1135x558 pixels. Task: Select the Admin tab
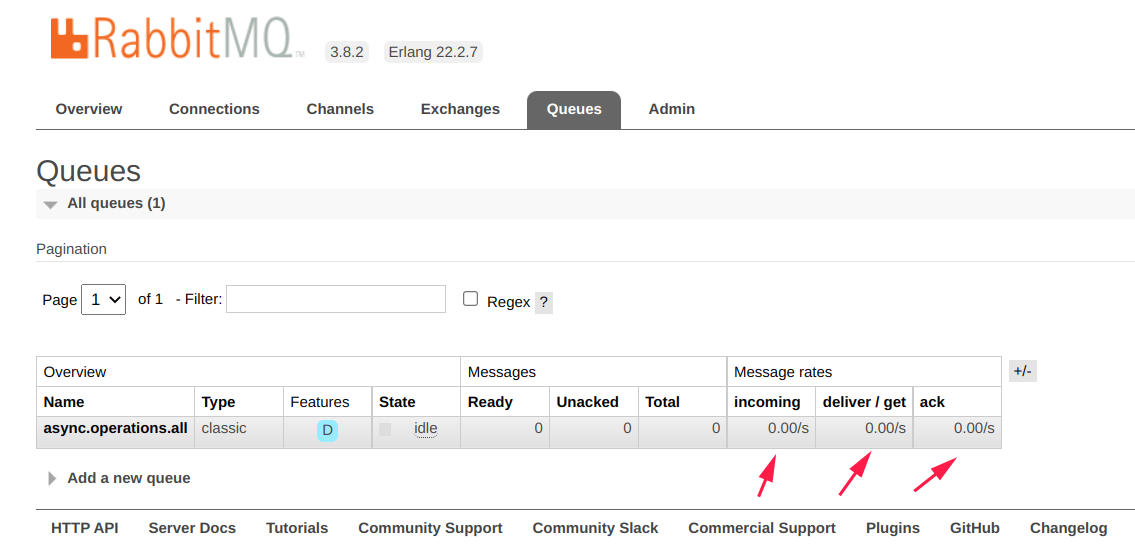671,109
